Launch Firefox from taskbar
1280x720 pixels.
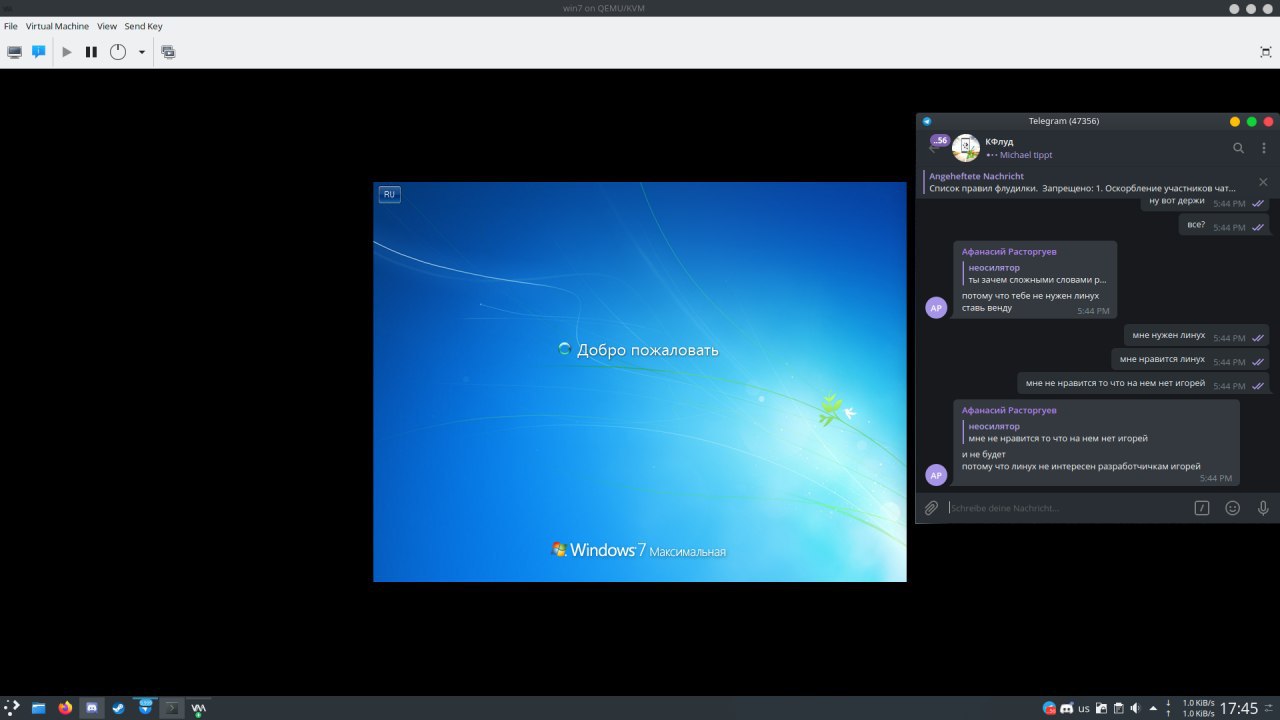[65, 708]
